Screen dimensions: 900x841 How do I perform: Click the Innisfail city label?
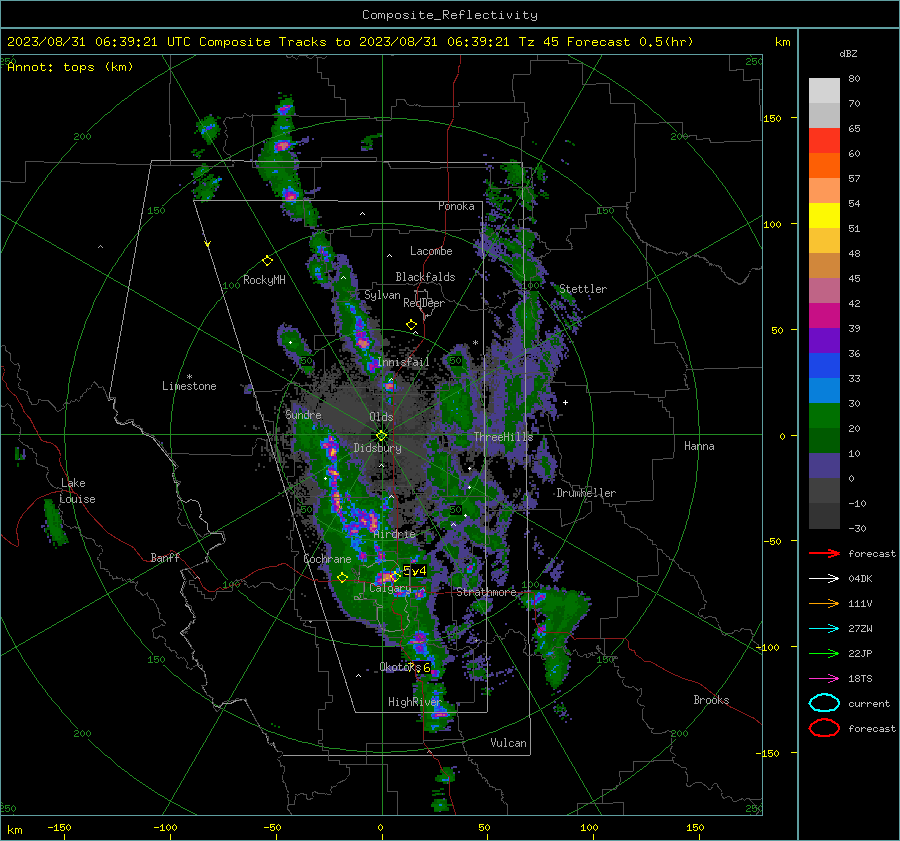click(x=403, y=362)
